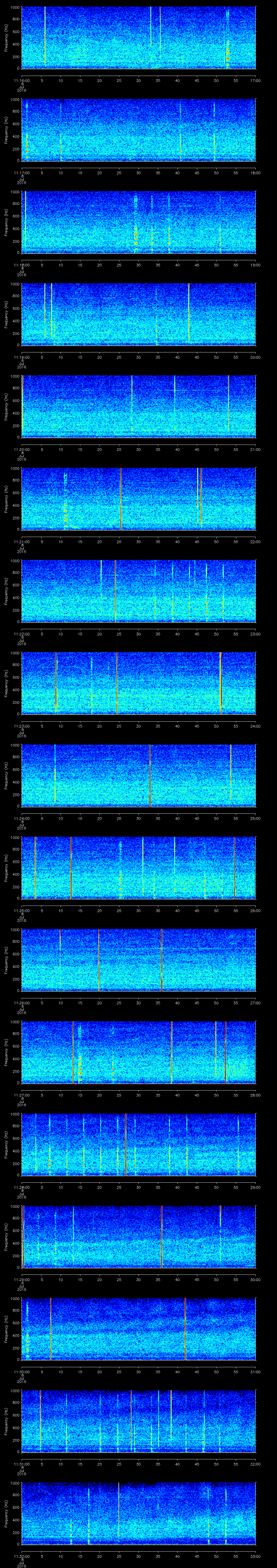Click the 11:31:00 start time label

coord(22,1463)
